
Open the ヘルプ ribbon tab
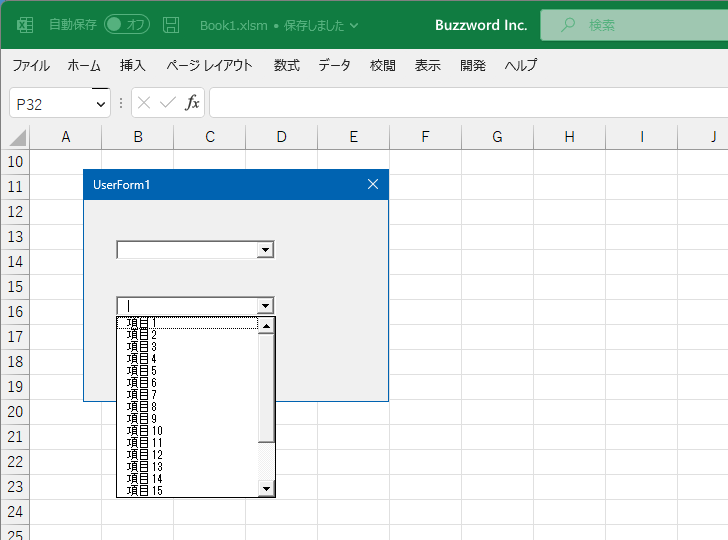coord(520,65)
